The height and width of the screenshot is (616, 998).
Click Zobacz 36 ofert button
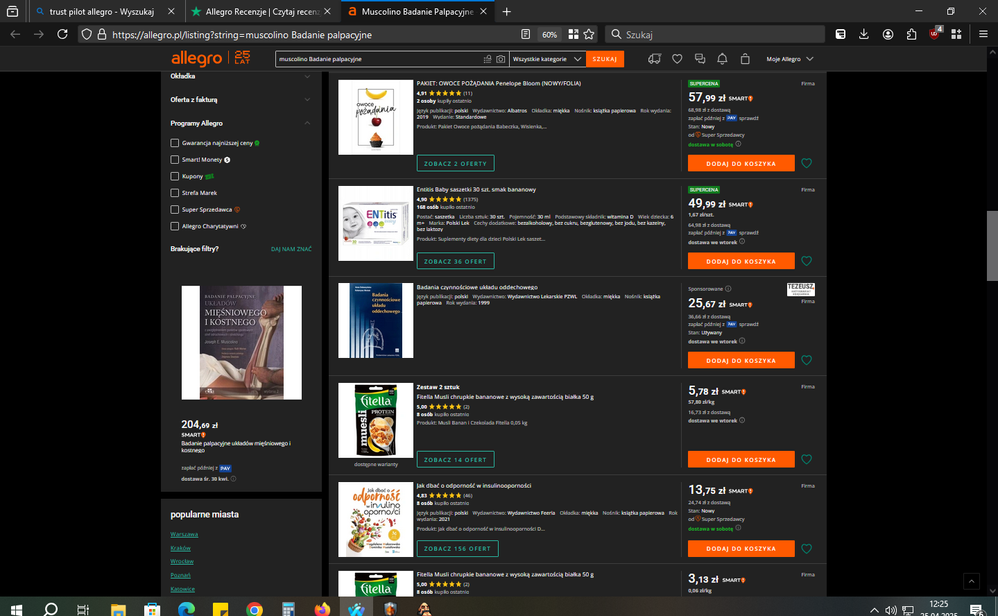(455, 261)
